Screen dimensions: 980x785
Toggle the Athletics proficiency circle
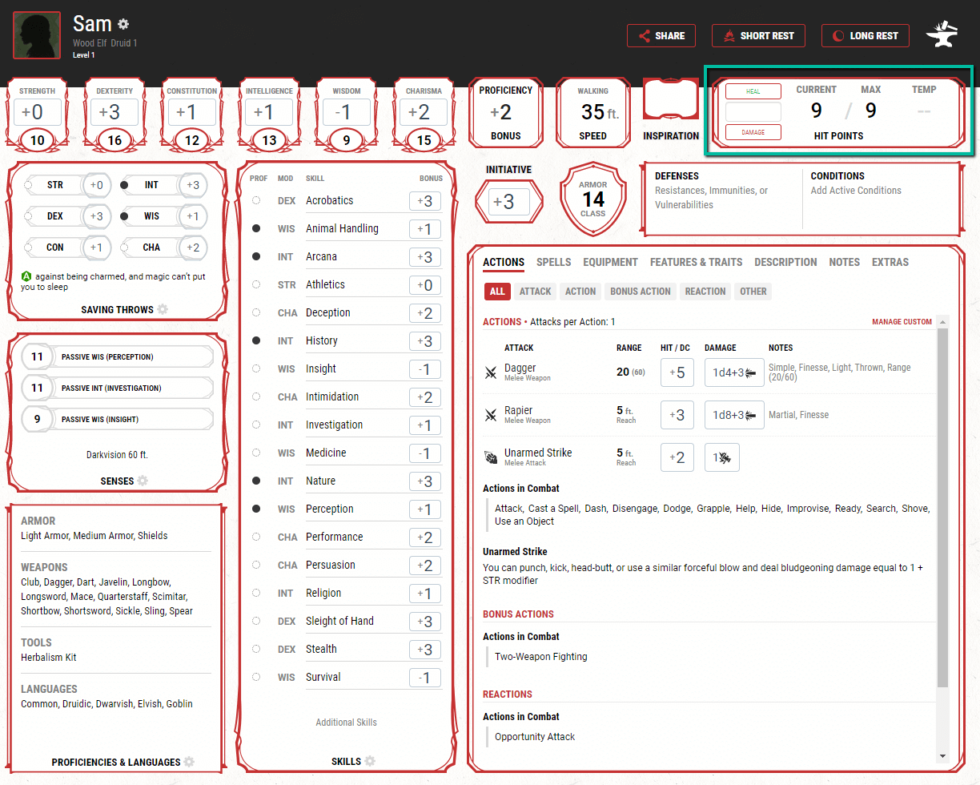coord(257,284)
